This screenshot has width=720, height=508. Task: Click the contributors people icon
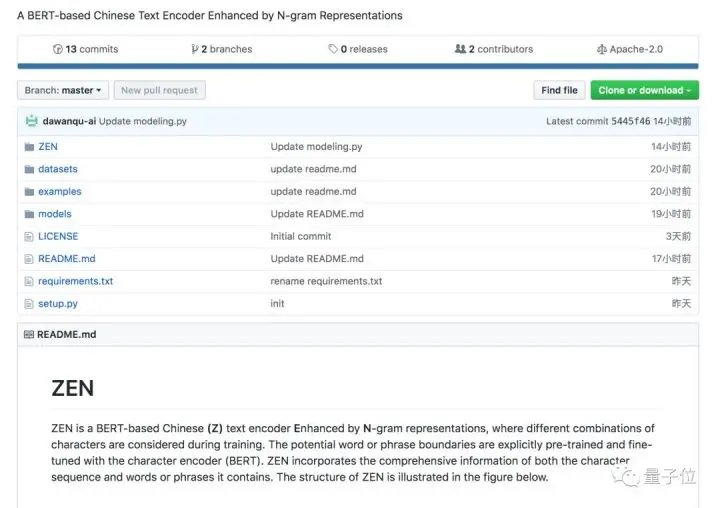click(460, 49)
